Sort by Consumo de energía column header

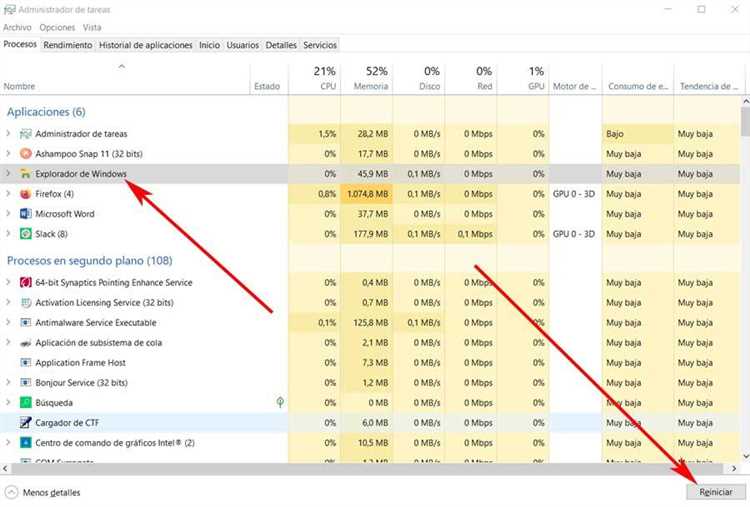coord(638,78)
